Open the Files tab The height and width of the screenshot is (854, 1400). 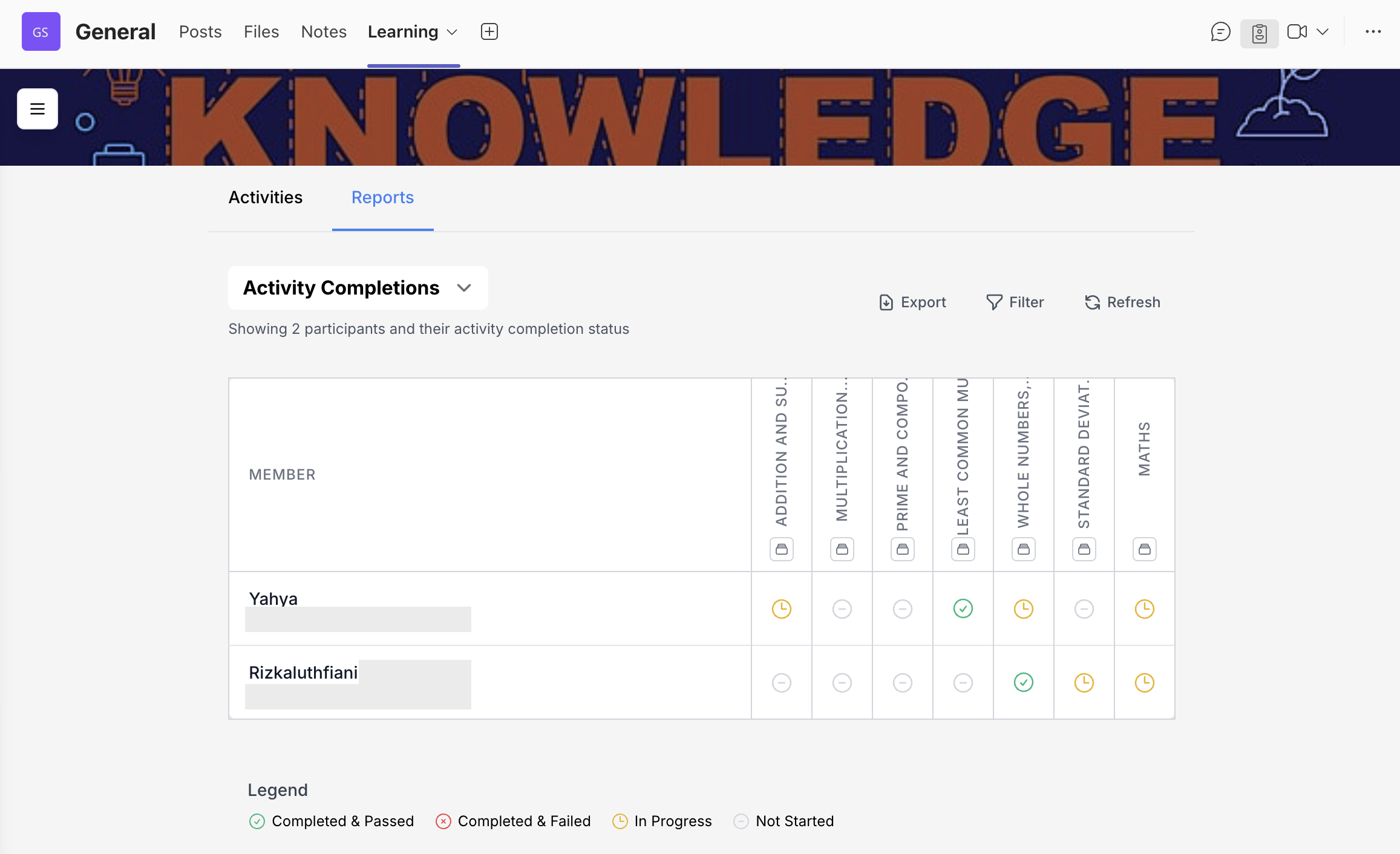pyautogui.click(x=261, y=31)
